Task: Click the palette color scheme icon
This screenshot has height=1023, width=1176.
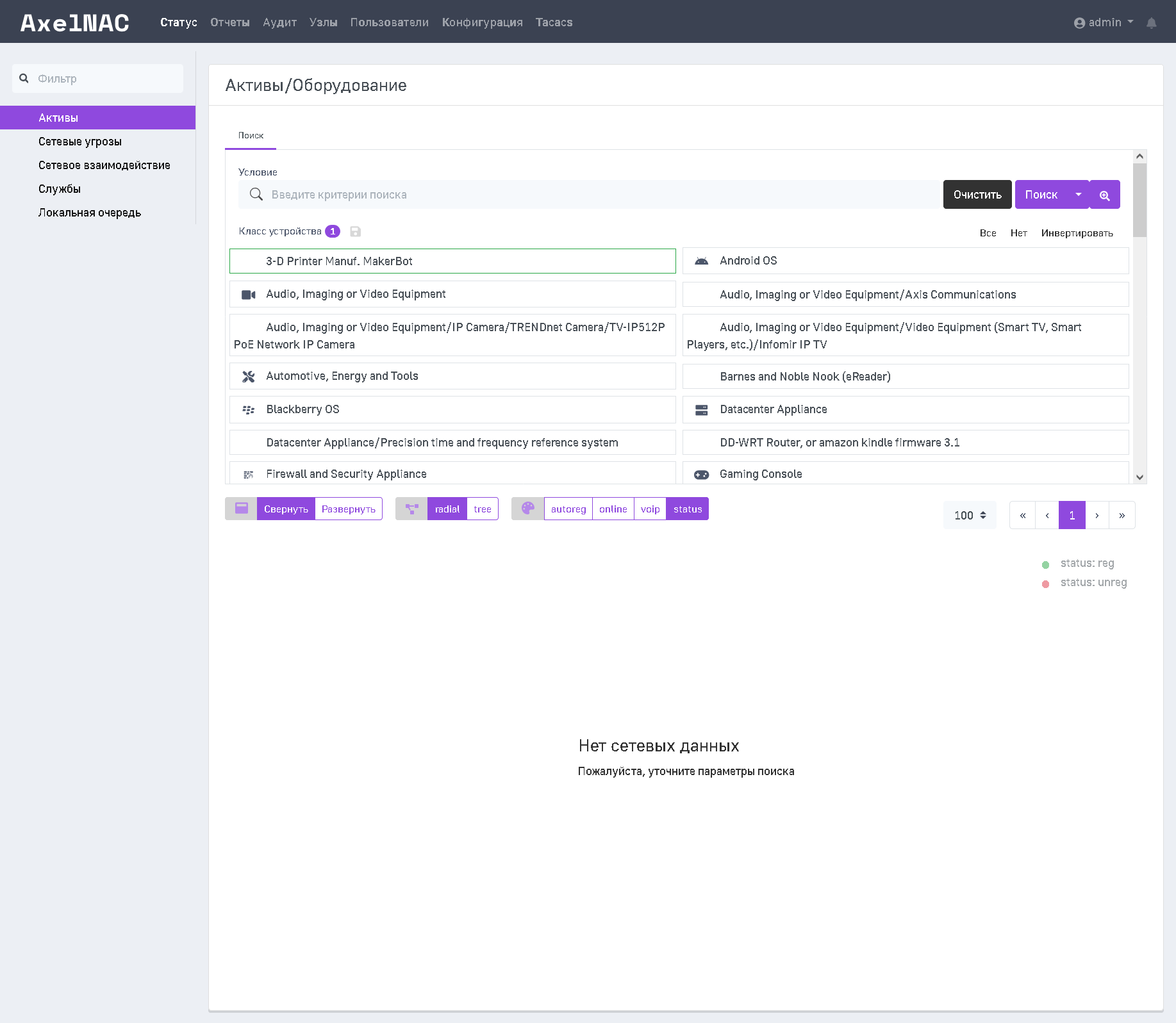Action: pos(528,509)
